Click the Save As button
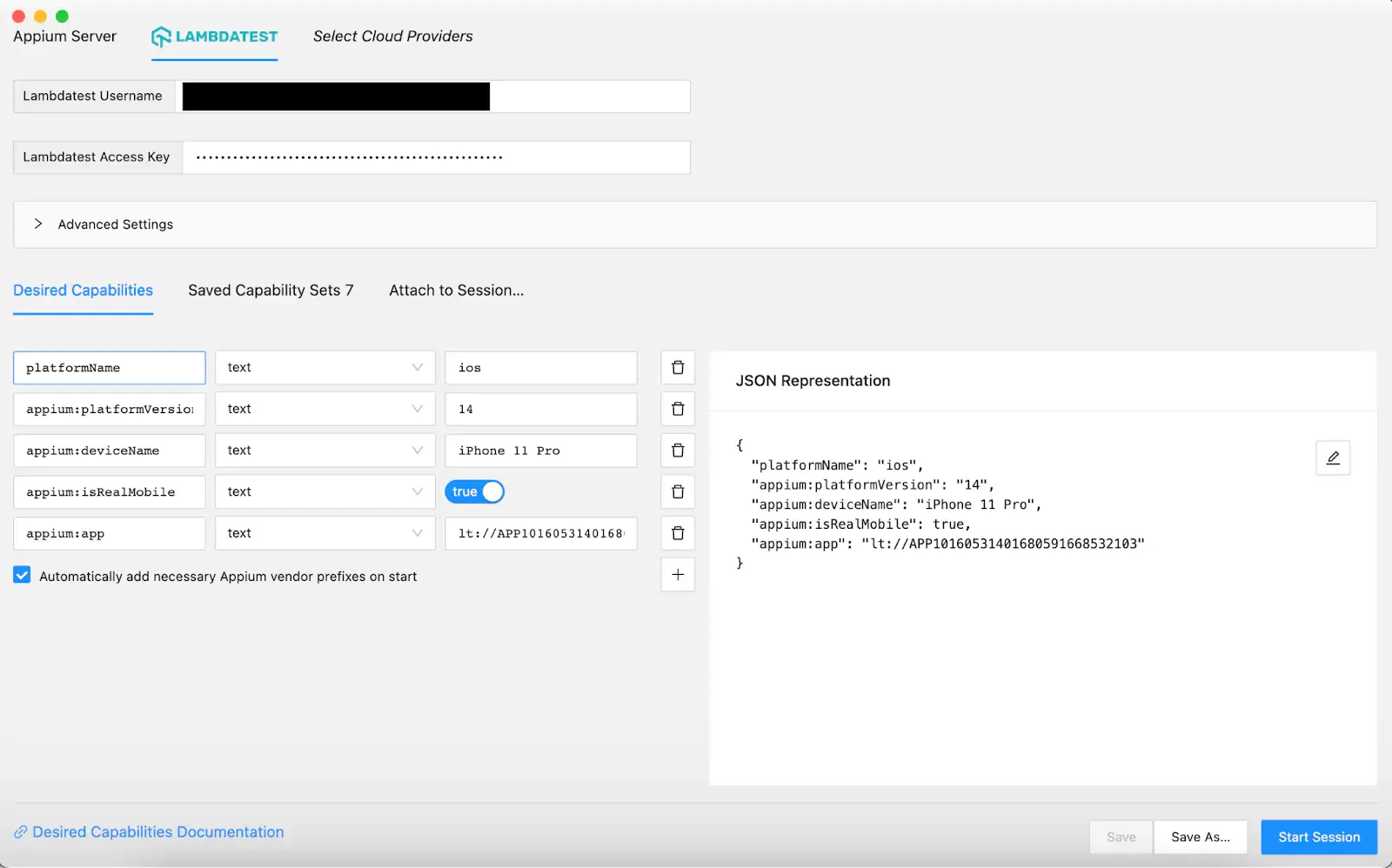The image size is (1392, 868). click(1201, 837)
